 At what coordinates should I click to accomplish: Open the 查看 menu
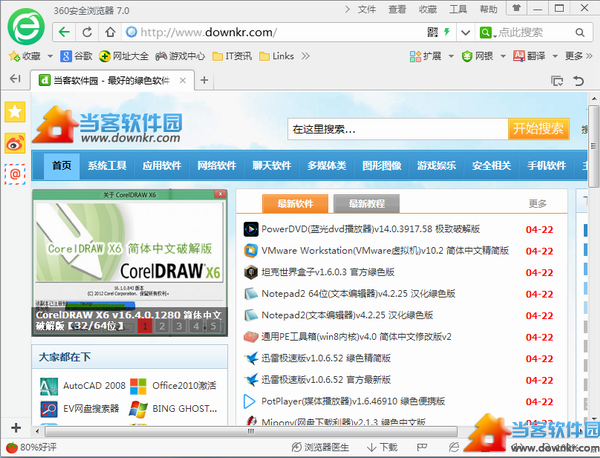(x=397, y=9)
